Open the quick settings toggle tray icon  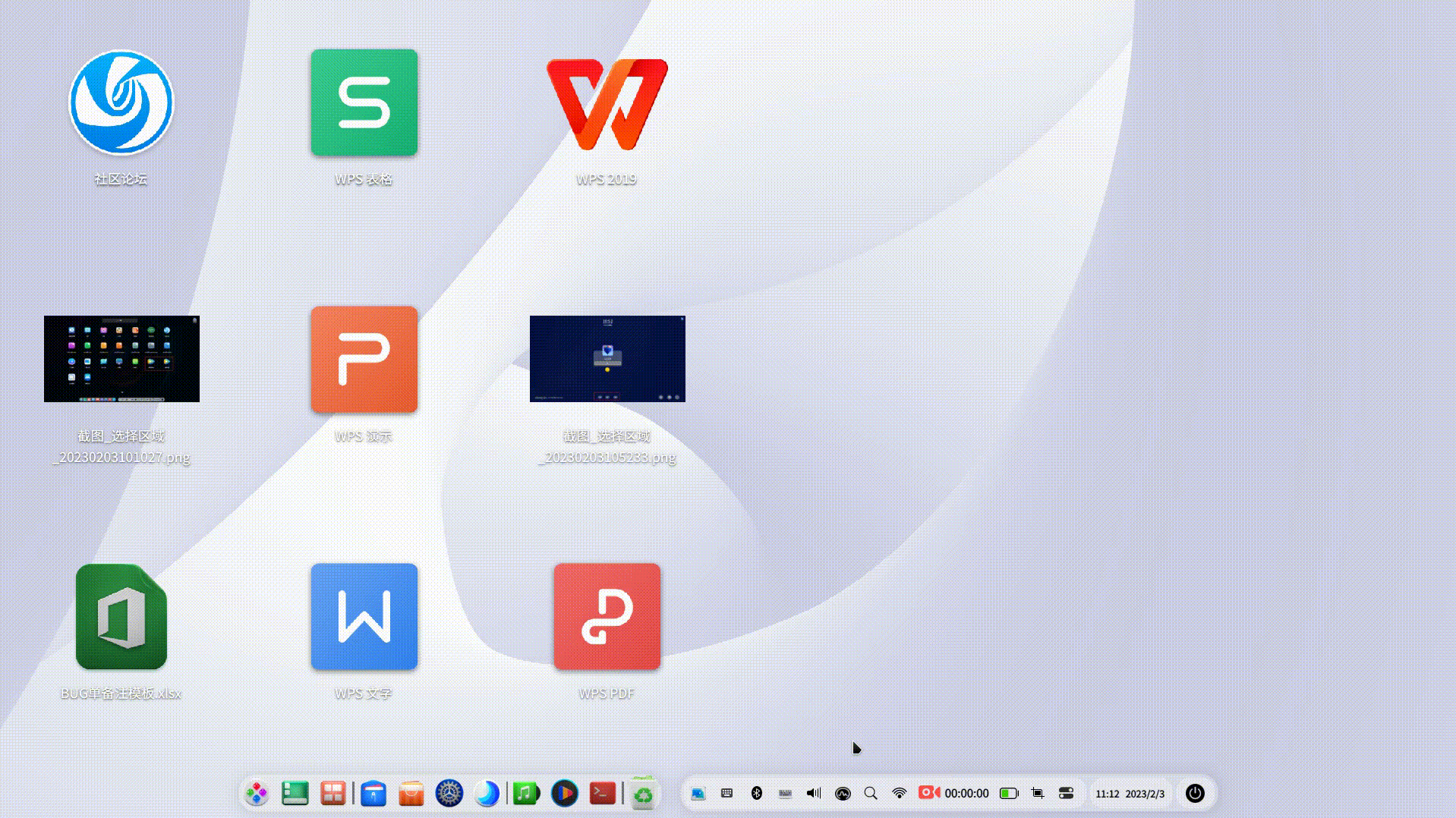tap(1066, 794)
